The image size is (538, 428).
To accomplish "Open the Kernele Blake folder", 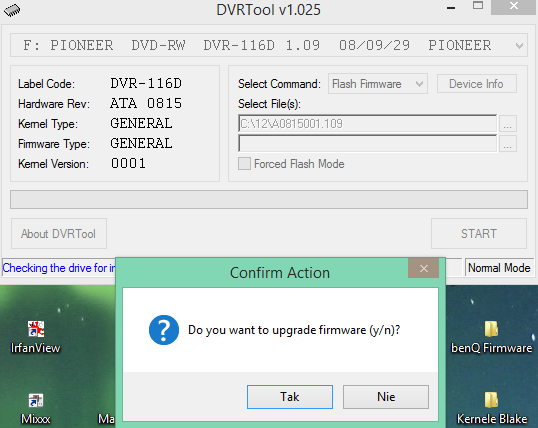I will pyautogui.click(x=492, y=408).
